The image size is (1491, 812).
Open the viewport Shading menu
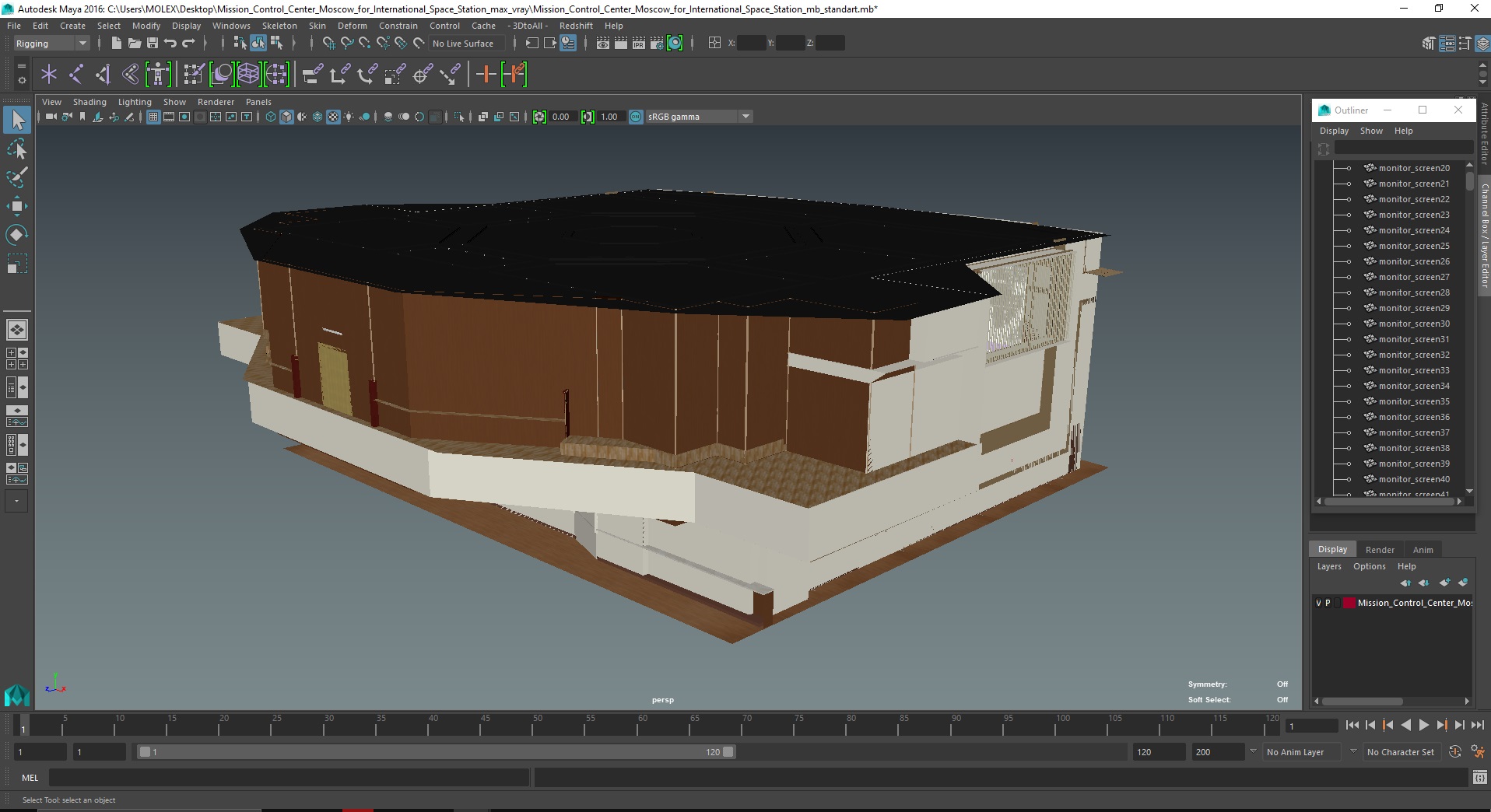89,102
